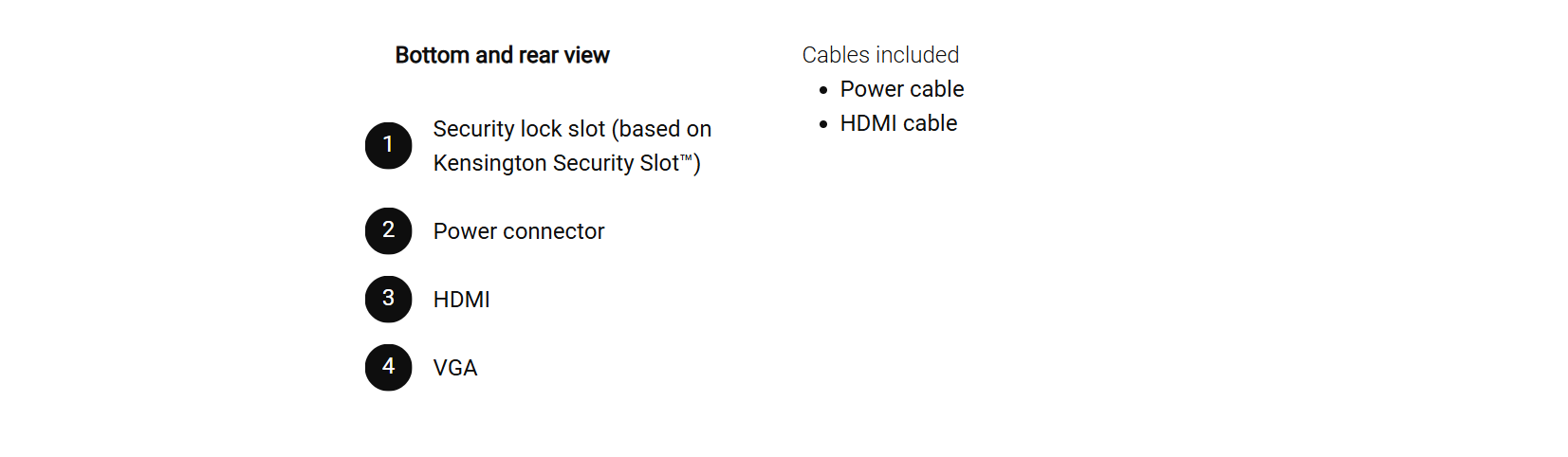Click the bullet beside Power cable
Image resolution: width=1568 pixels, height=457 pixels.
tap(823, 90)
